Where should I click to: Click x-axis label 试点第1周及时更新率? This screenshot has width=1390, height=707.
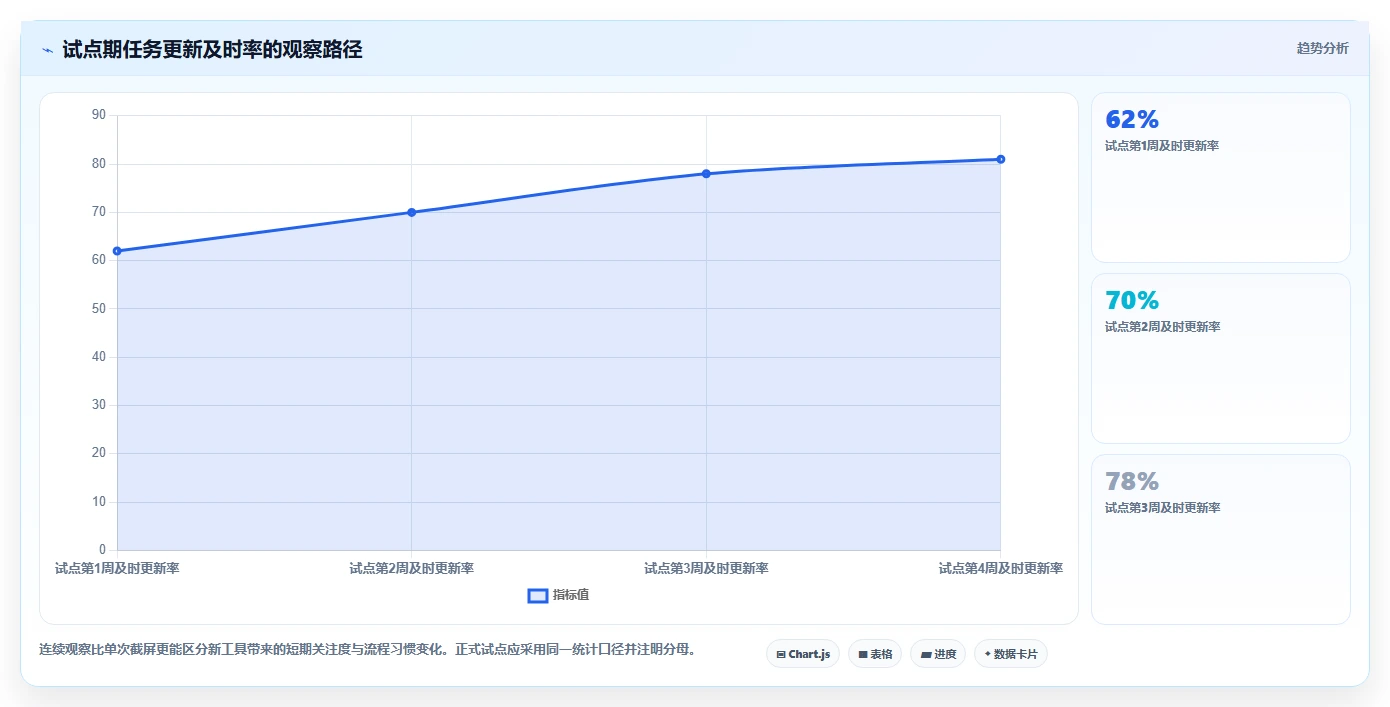[117, 568]
